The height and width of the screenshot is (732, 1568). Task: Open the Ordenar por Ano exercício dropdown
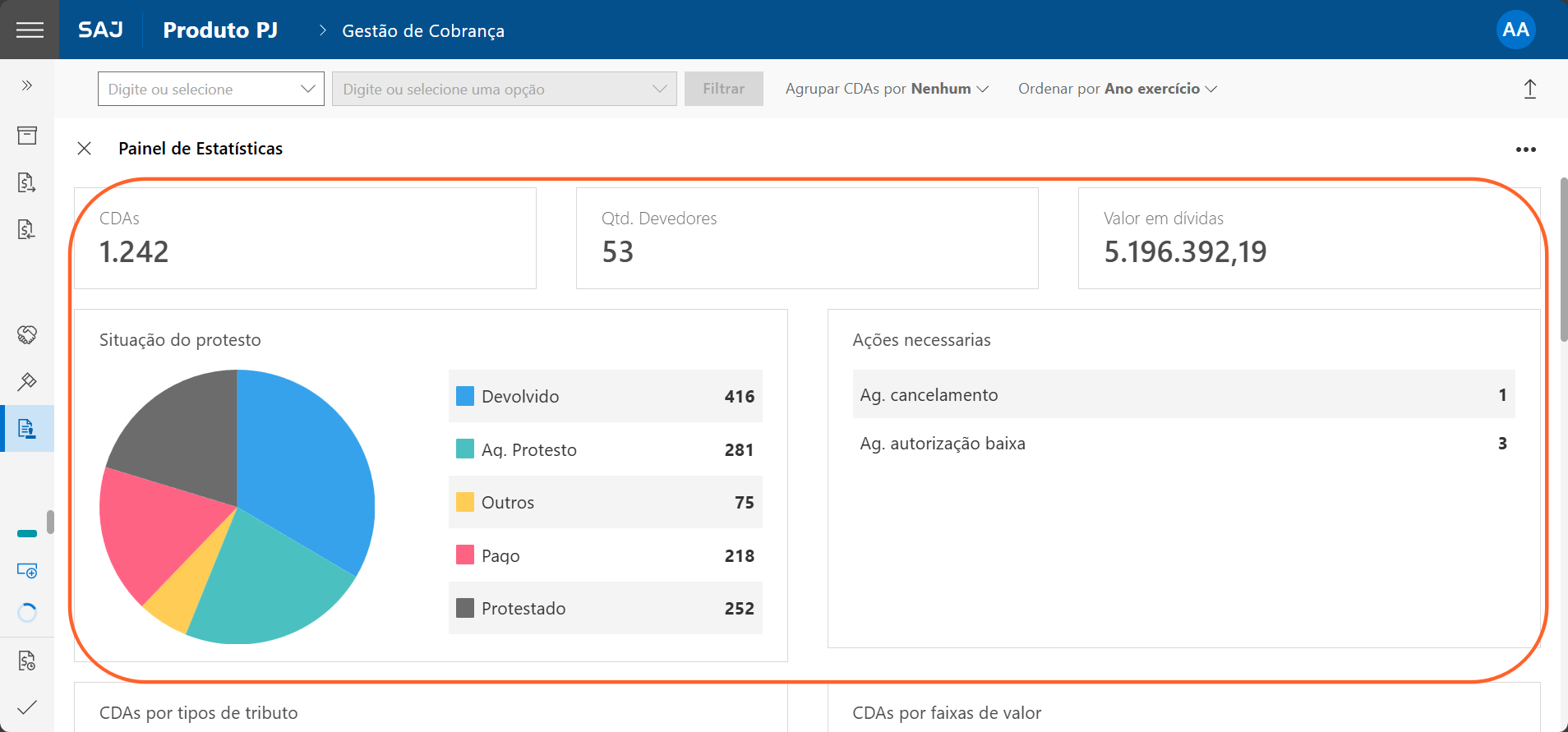pyautogui.click(x=1118, y=89)
